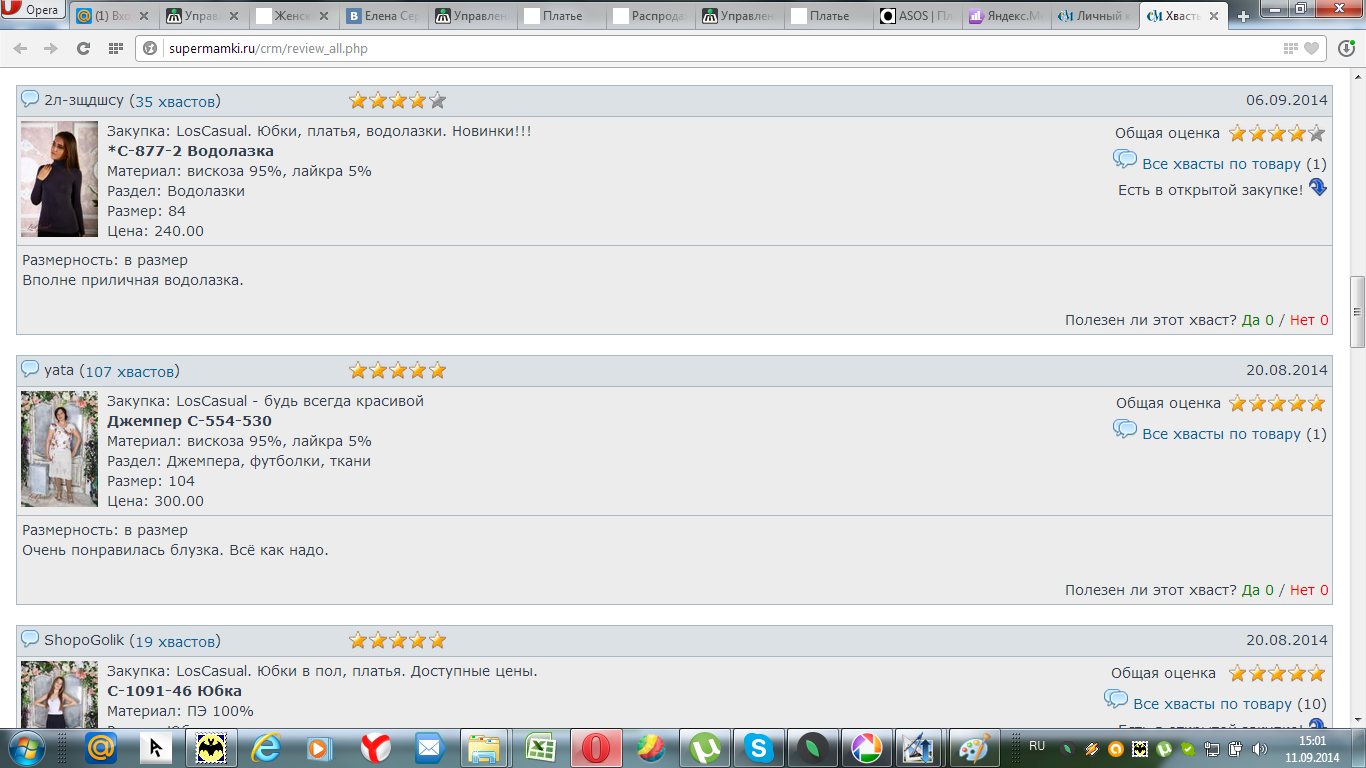The image size is (1366, 768).
Task: Click the comment bubble icon beside ShopoGolik
Action: click(30, 639)
